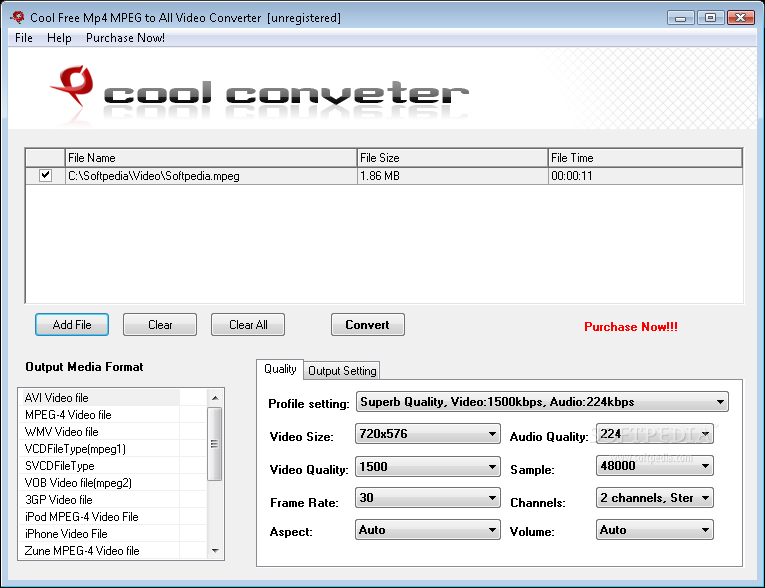Select WMV Video file format
Viewport: 765px width, 588px height.
click(113, 432)
